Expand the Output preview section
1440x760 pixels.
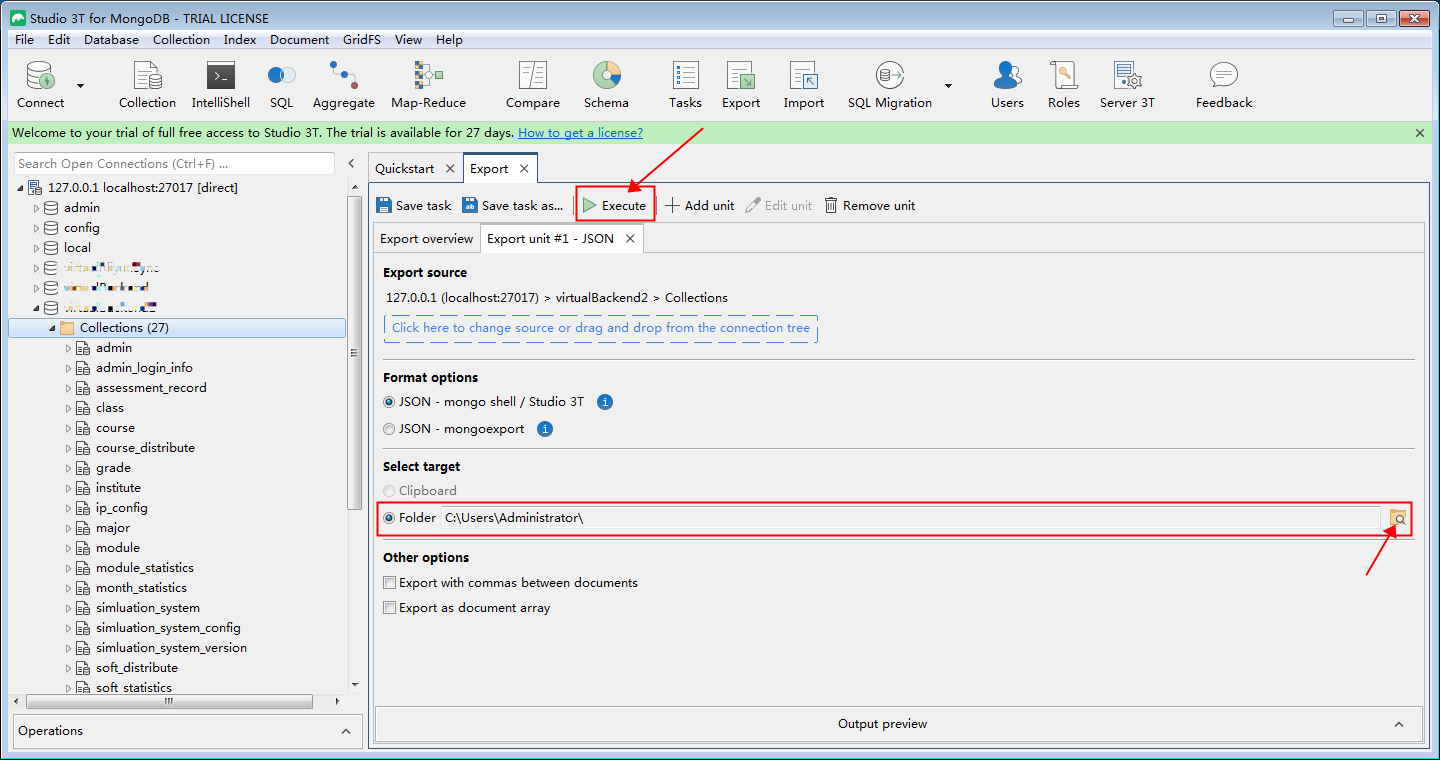[1399, 724]
